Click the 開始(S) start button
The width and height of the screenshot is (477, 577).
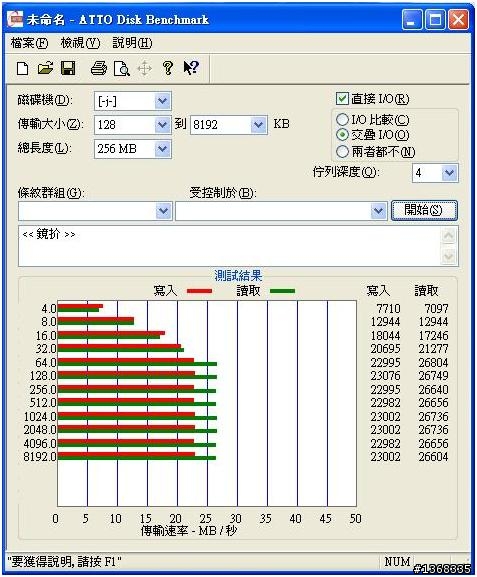point(424,210)
